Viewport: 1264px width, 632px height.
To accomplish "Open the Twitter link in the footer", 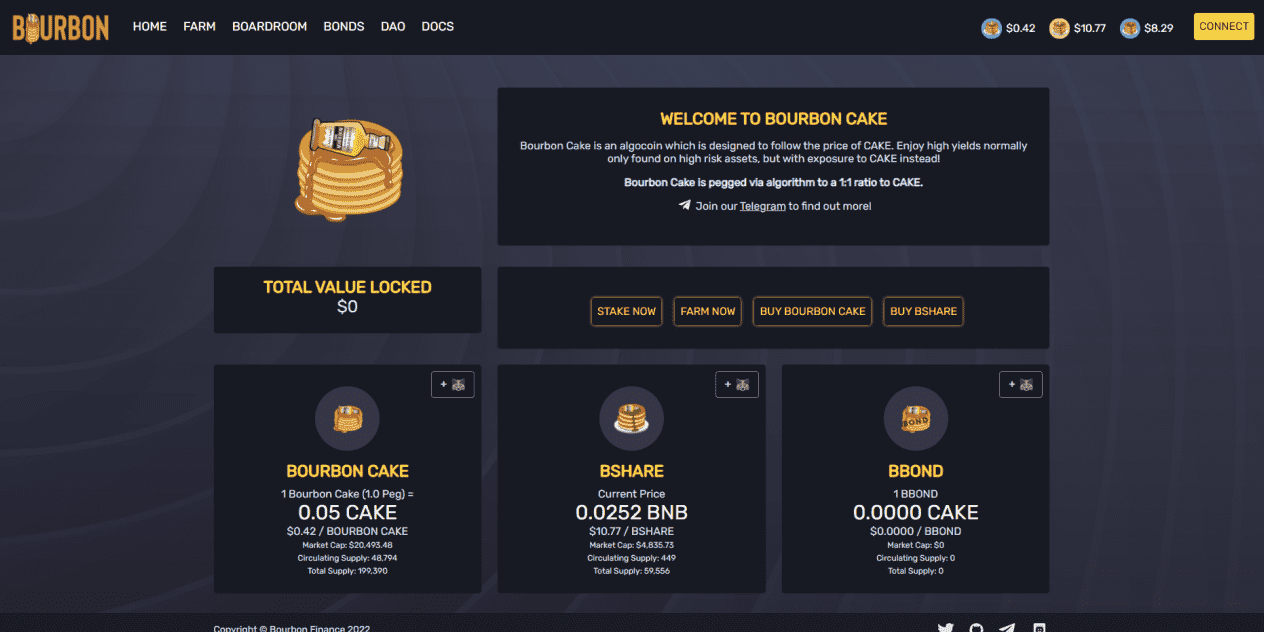I will tap(945, 629).
